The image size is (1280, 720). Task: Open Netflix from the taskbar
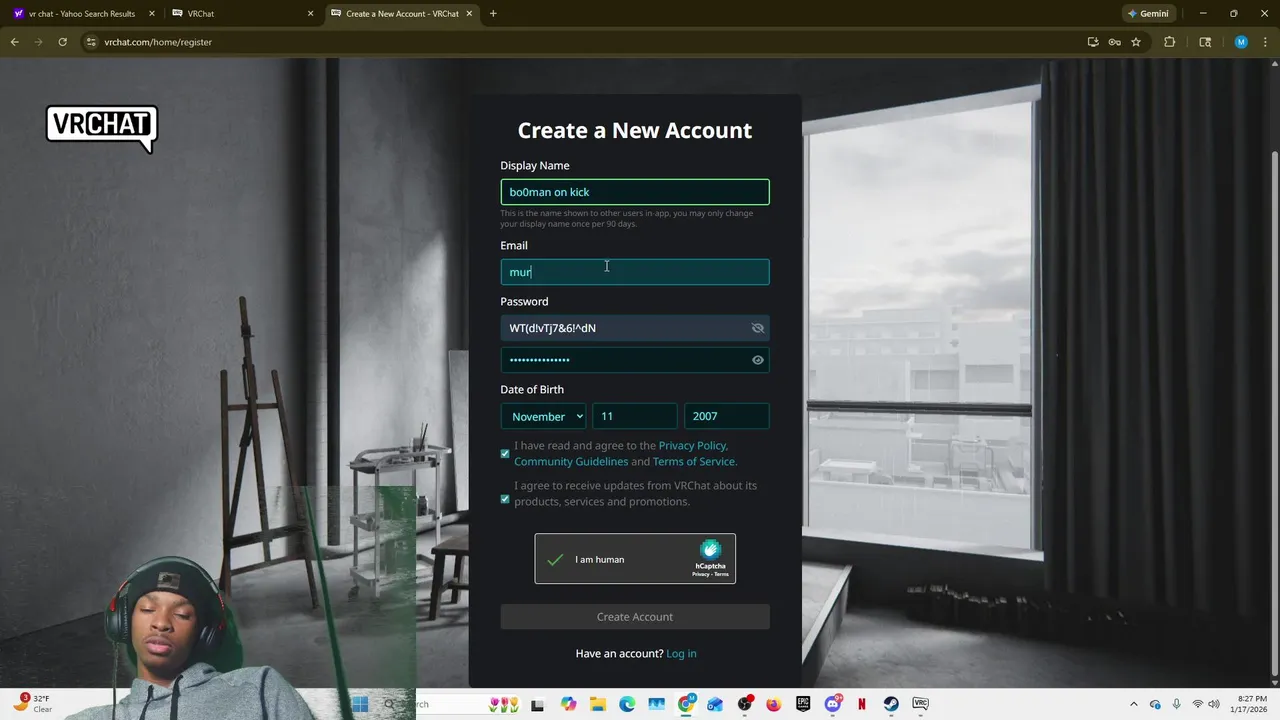861,705
